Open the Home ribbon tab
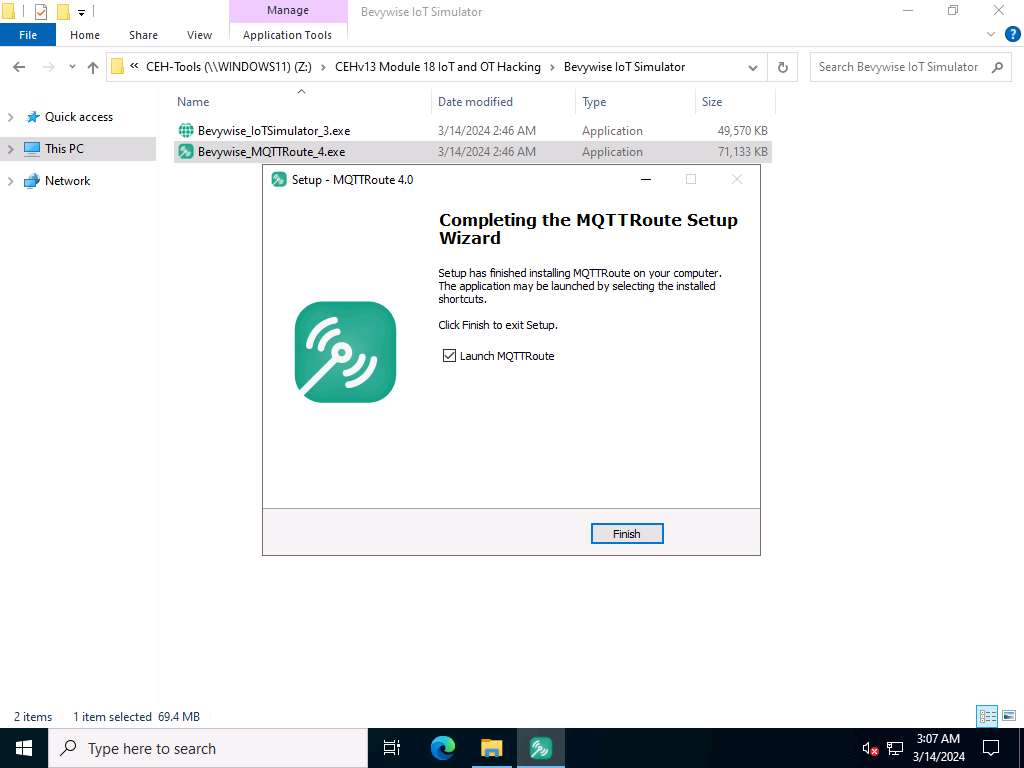 tap(85, 35)
